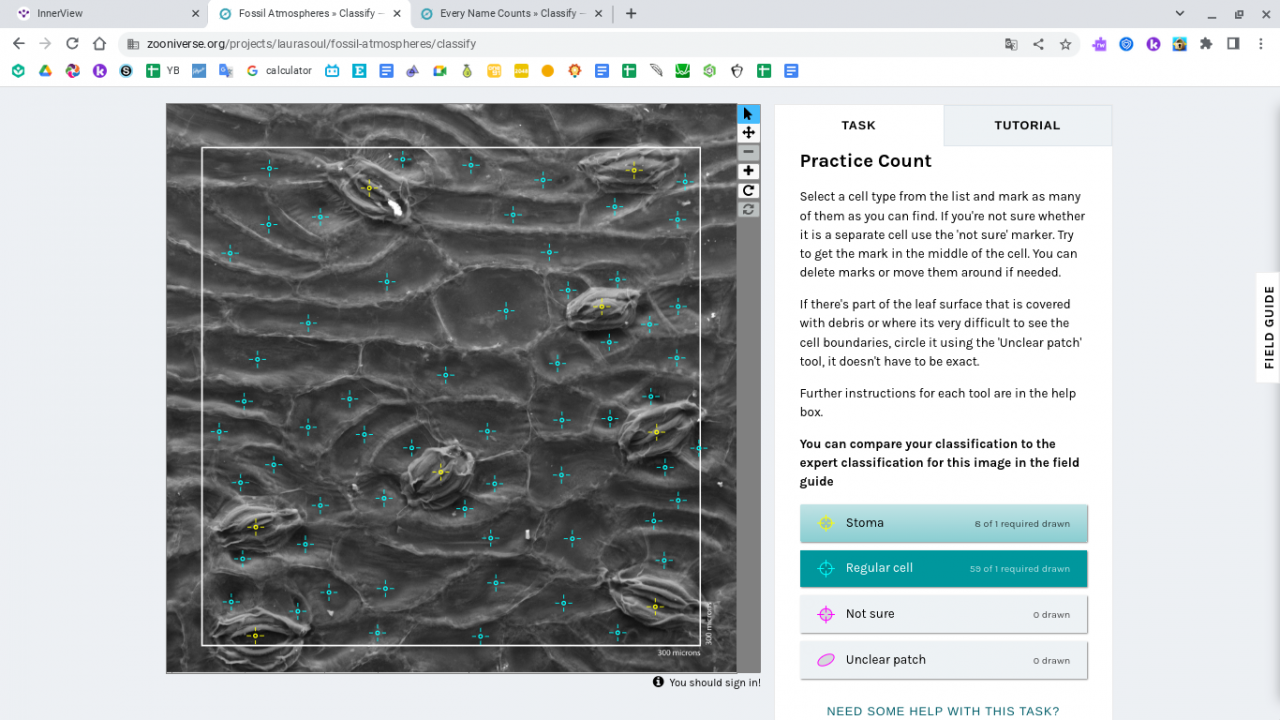Select the Stoma marking tool

[943, 523]
